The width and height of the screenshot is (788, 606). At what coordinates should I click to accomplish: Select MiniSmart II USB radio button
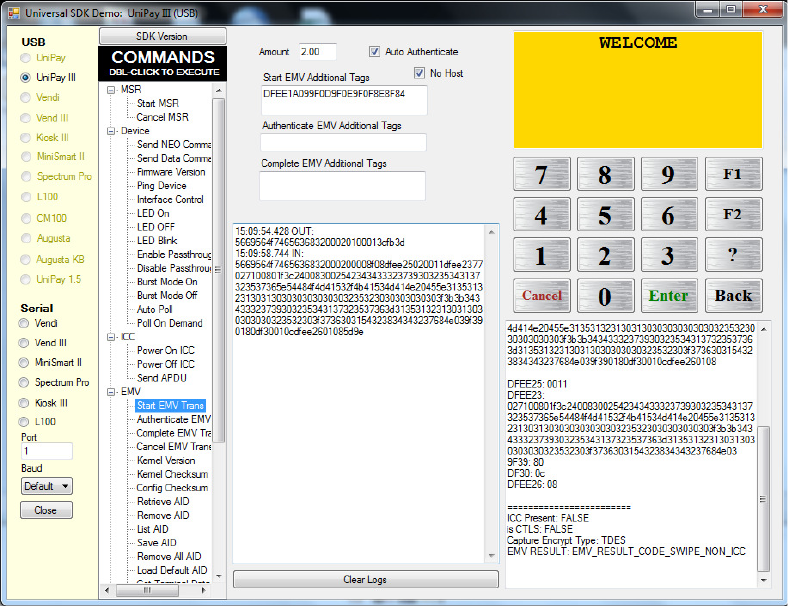click(25, 157)
